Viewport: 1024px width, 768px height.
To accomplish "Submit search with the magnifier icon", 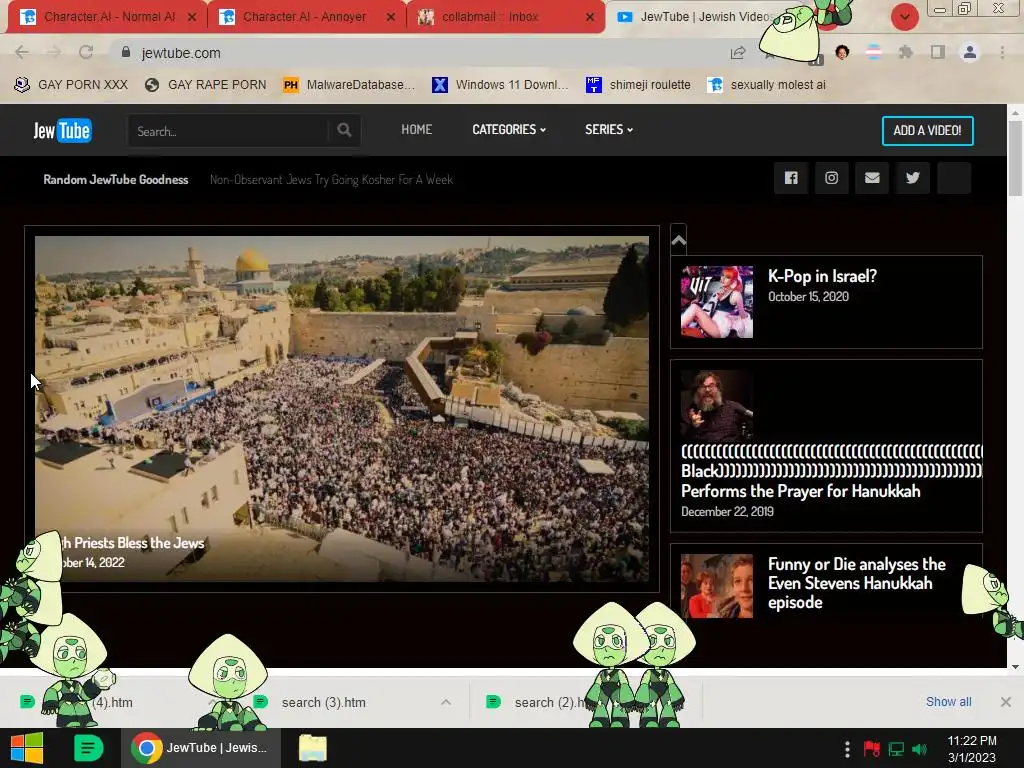I will pos(344,131).
